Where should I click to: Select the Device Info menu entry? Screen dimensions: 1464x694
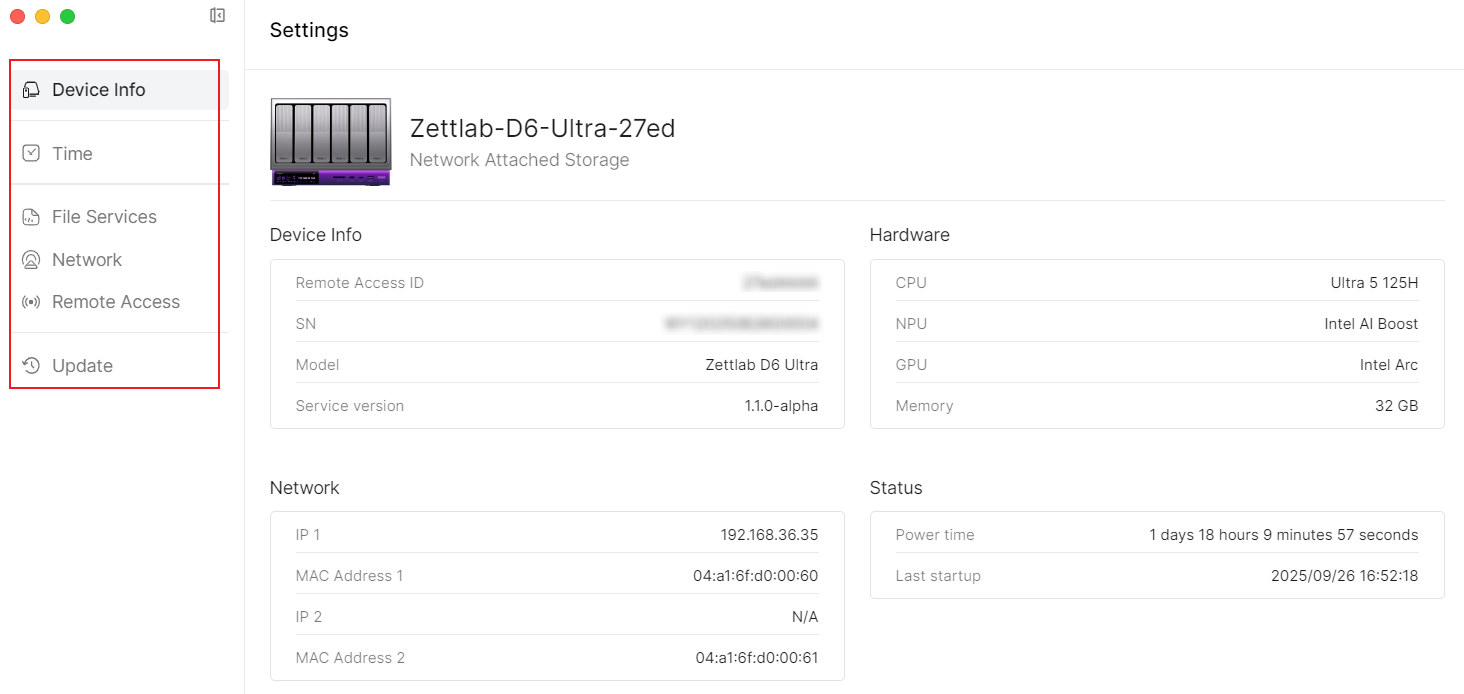pyautogui.click(x=99, y=90)
